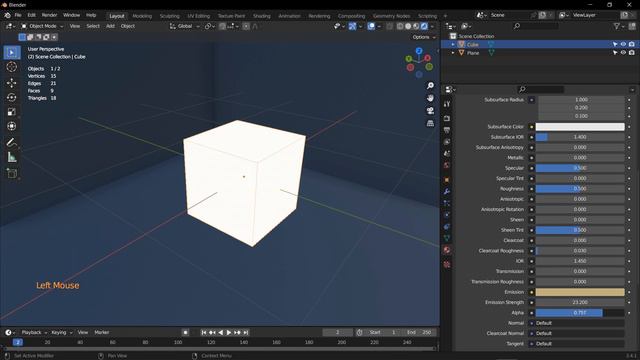Open the Object properties tab
The width and height of the screenshot is (640, 360).
(x=447, y=180)
